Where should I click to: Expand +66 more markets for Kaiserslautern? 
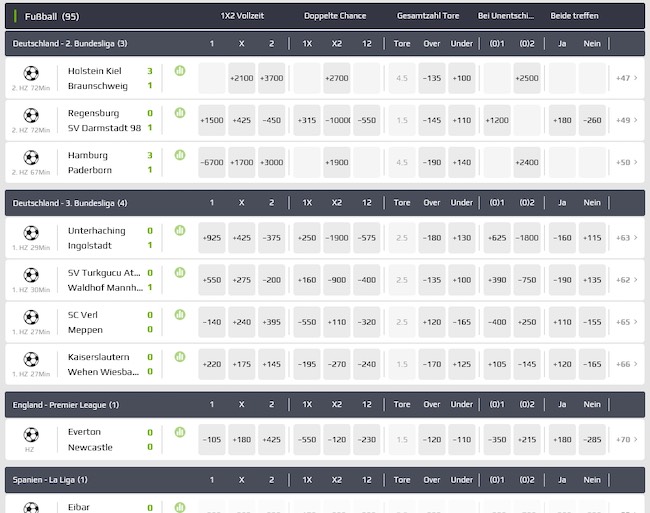pos(626,364)
